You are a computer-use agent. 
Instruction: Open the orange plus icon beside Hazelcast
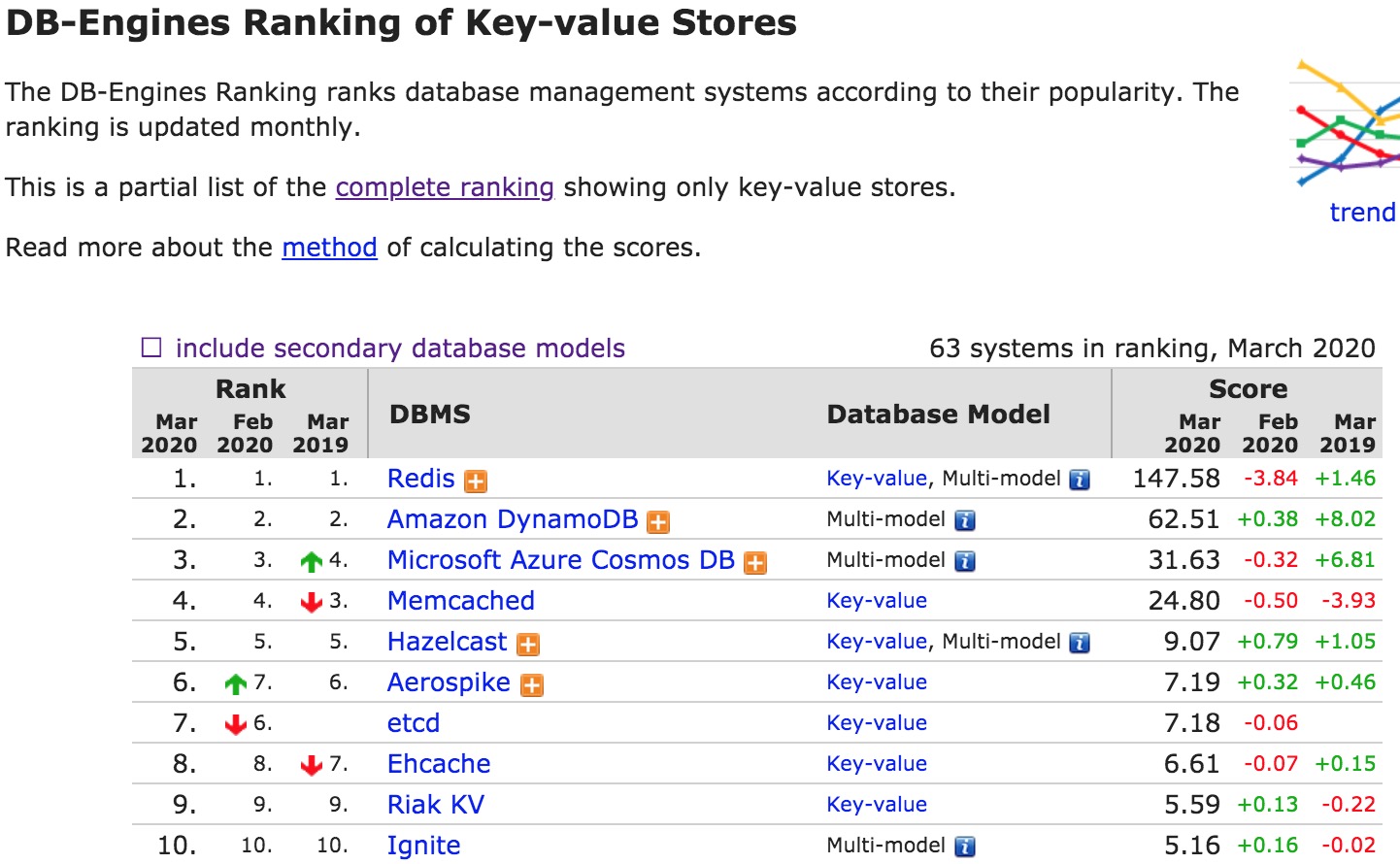pos(528,644)
